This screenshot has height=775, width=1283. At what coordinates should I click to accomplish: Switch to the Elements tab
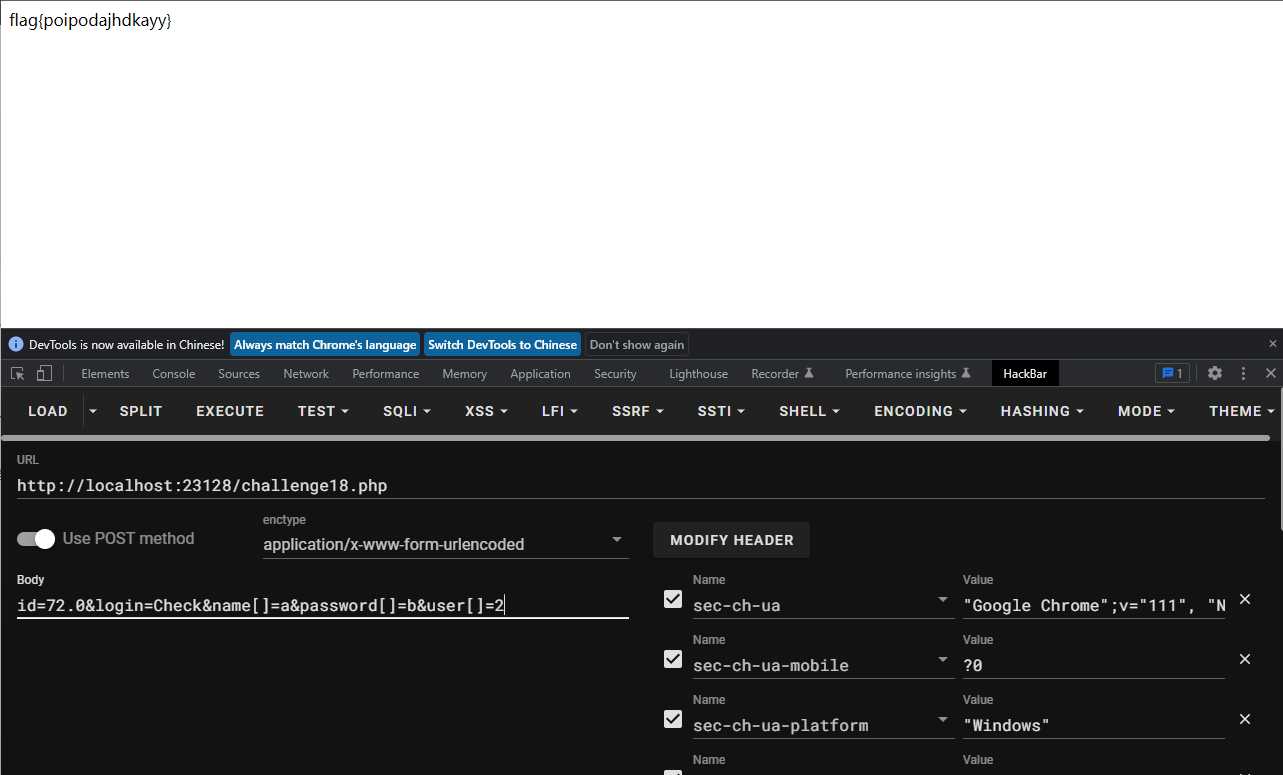click(105, 374)
